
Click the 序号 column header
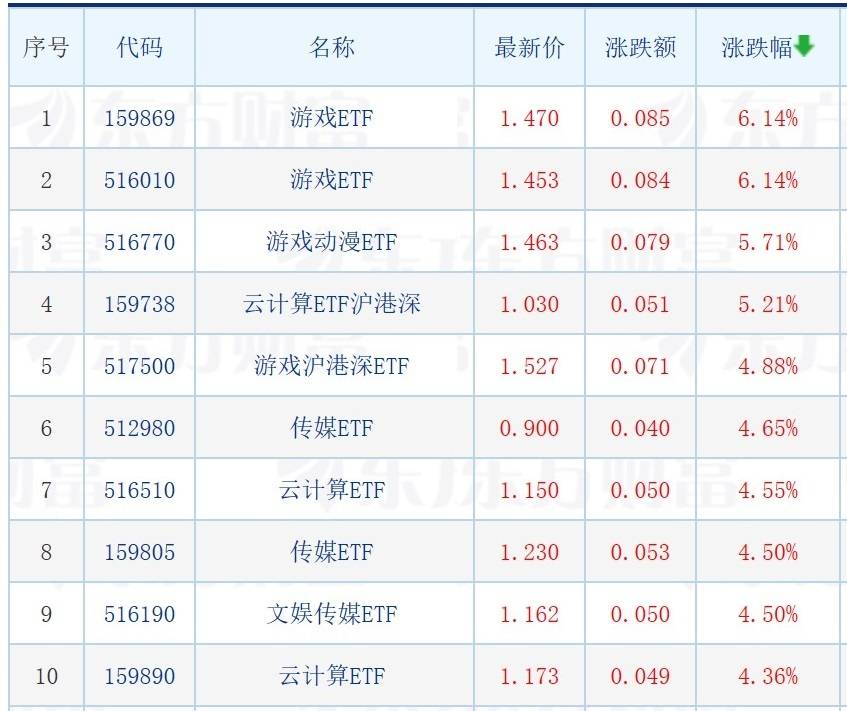(x=46, y=48)
